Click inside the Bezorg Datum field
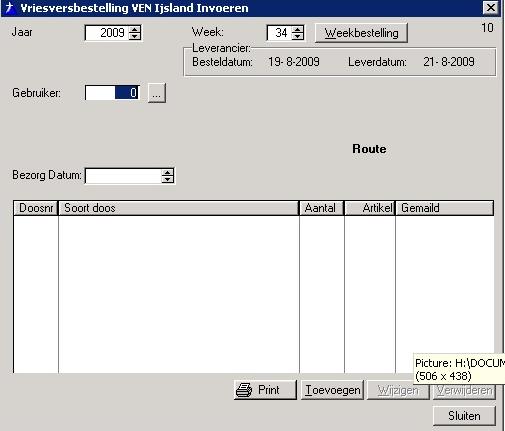 (x=123, y=176)
